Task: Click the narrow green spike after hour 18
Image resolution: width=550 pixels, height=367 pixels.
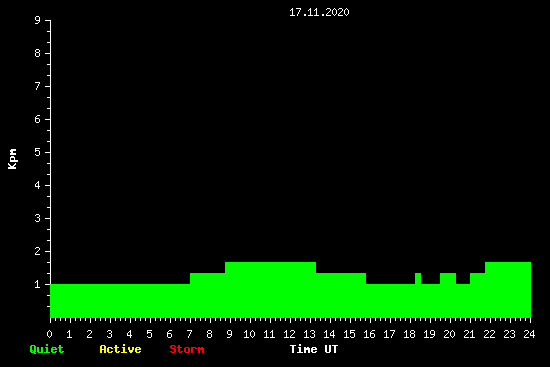Action: click(x=418, y=278)
